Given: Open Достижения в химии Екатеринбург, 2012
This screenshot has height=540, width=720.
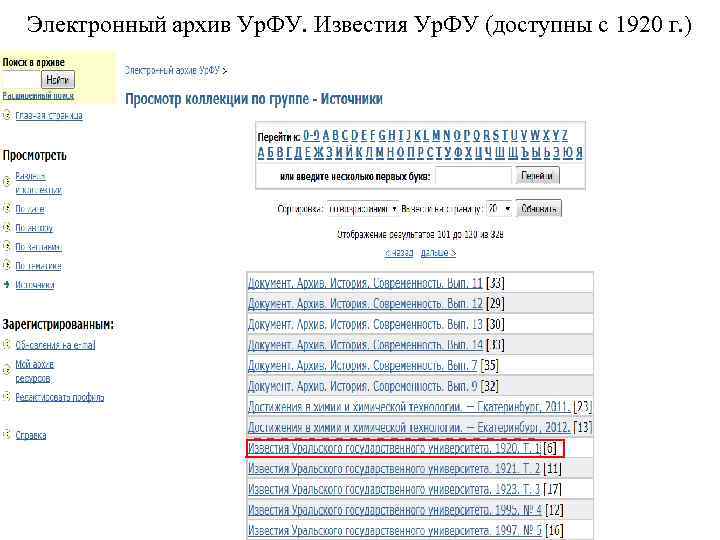Looking at the screenshot, I should click(x=409, y=428).
